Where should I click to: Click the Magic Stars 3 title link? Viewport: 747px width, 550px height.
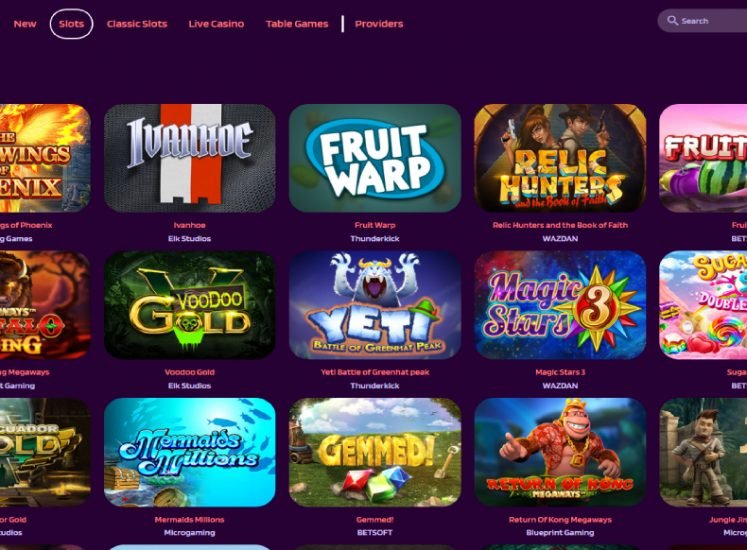pos(560,372)
